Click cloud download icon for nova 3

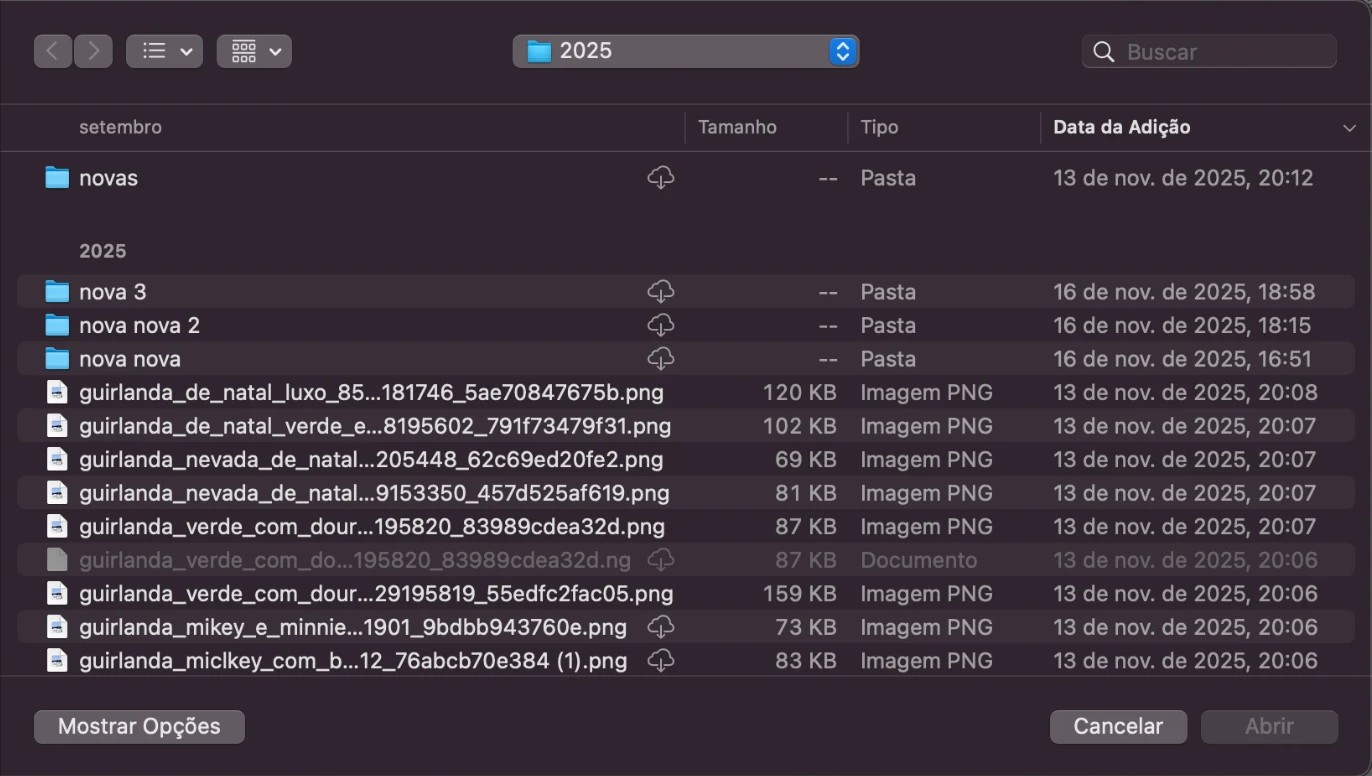(661, 292)
